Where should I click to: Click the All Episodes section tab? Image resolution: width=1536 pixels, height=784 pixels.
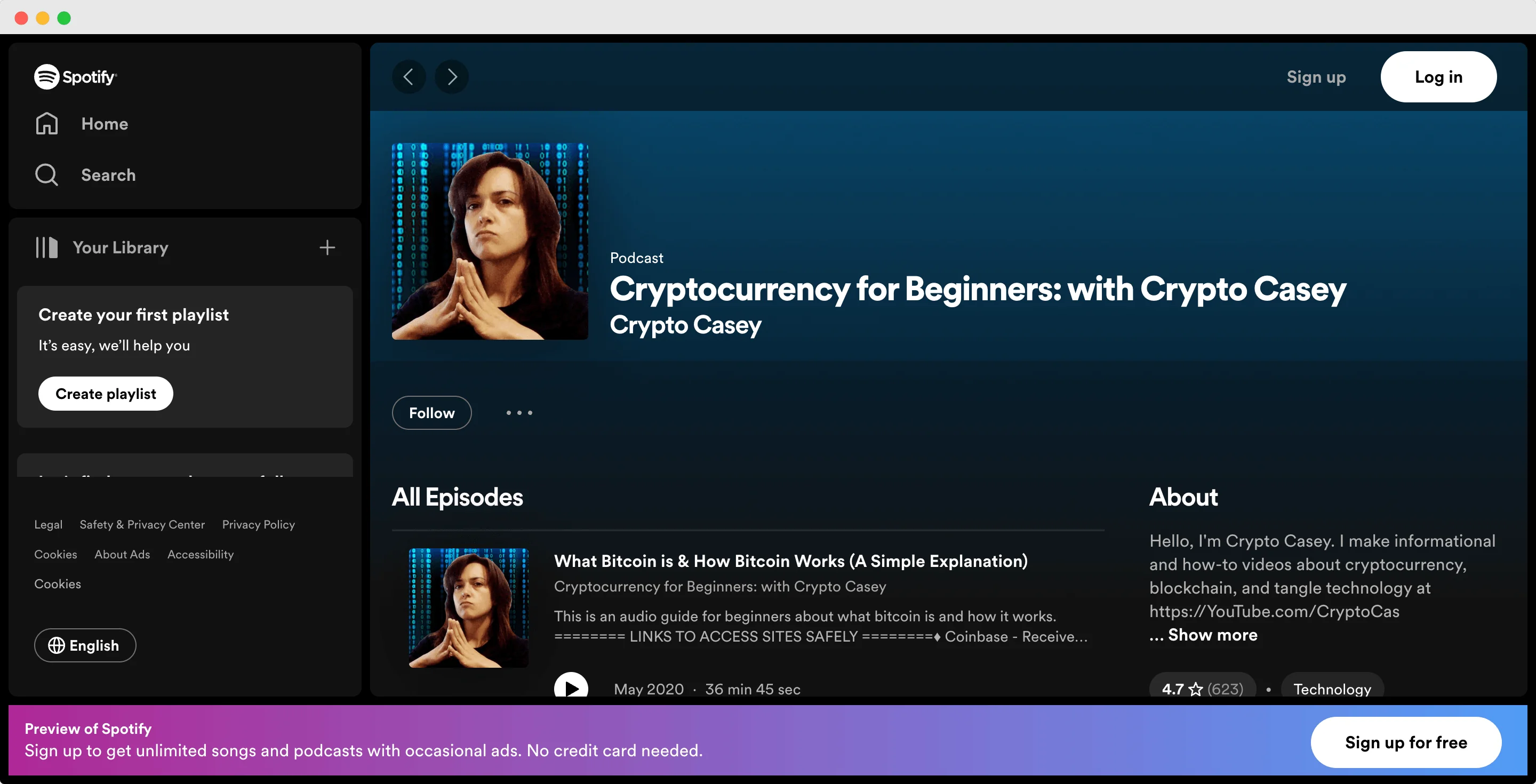point(457,497)
